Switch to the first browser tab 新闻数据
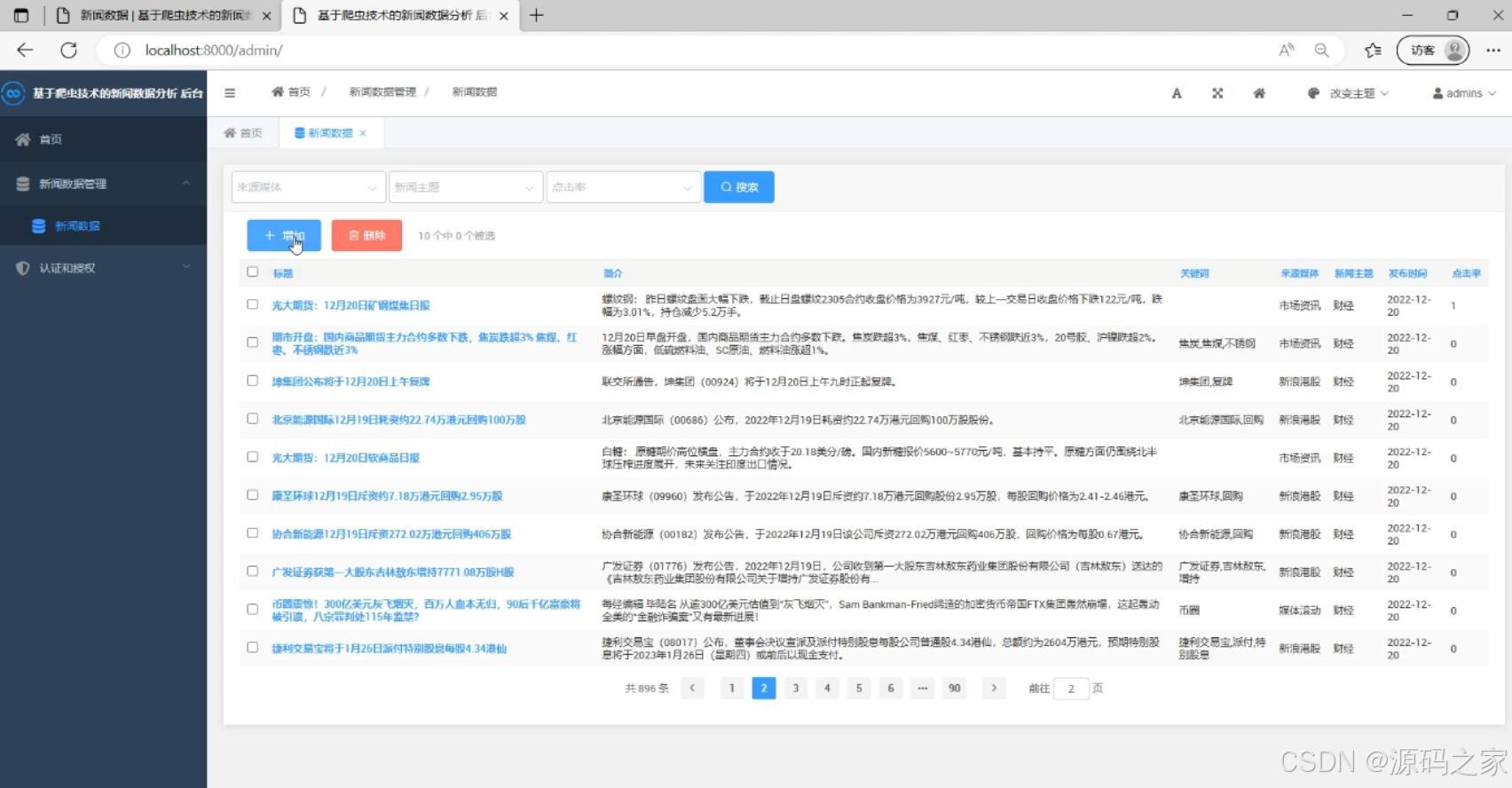This screenshot has width=1512, height=788. (x=164, y=15)
